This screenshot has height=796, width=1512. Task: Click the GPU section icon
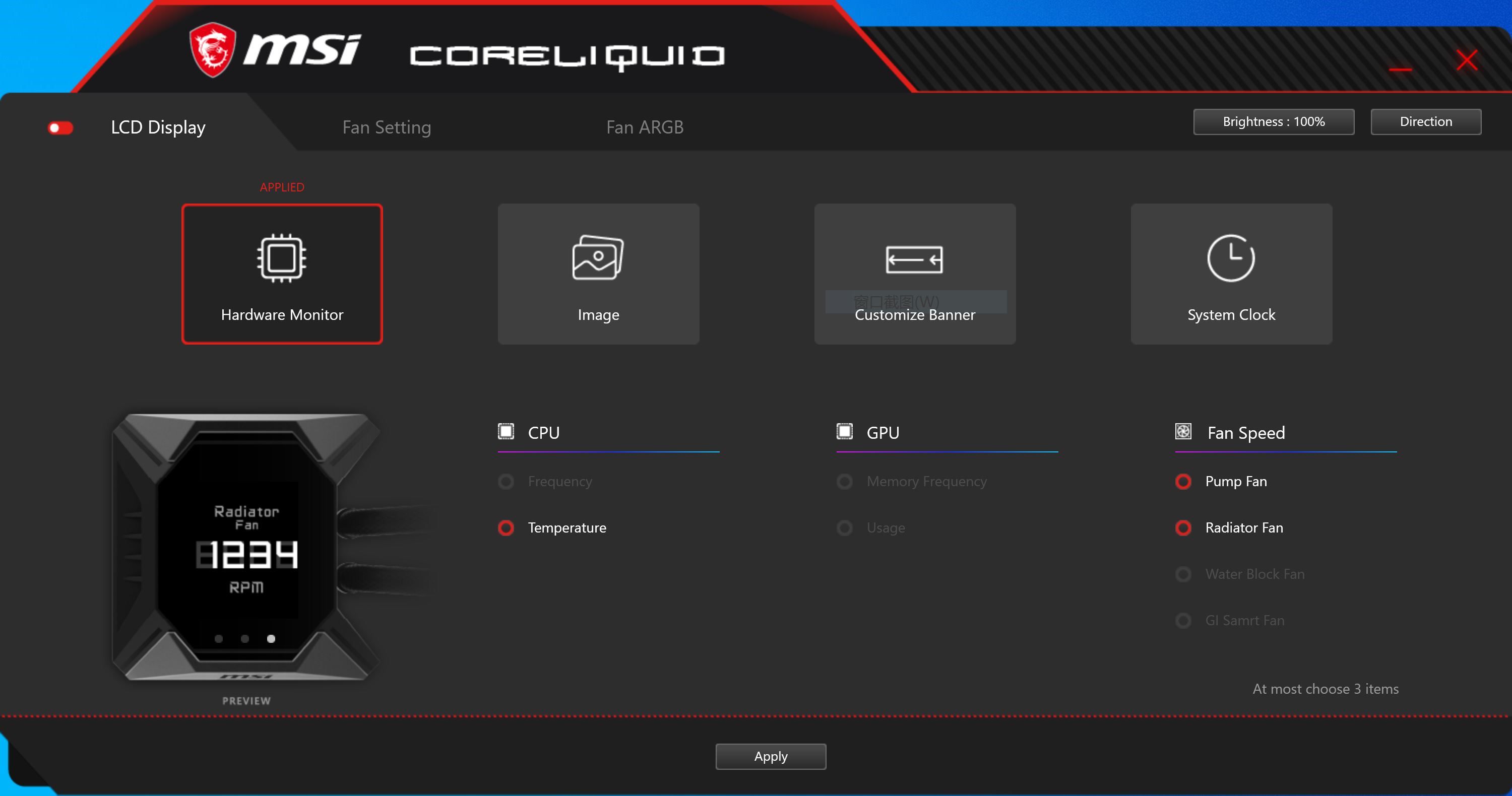point(844,432)
